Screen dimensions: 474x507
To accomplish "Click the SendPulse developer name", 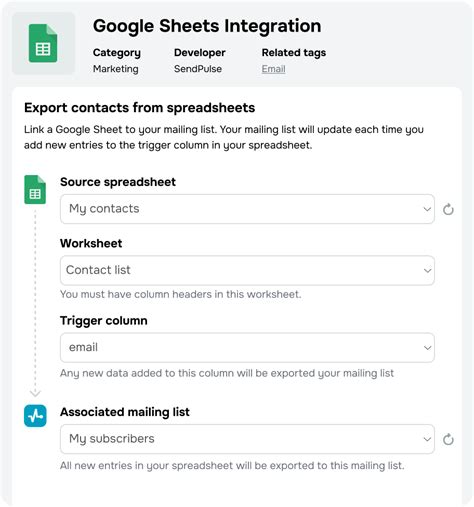I will pyautogui.click(x=198, y=69).
